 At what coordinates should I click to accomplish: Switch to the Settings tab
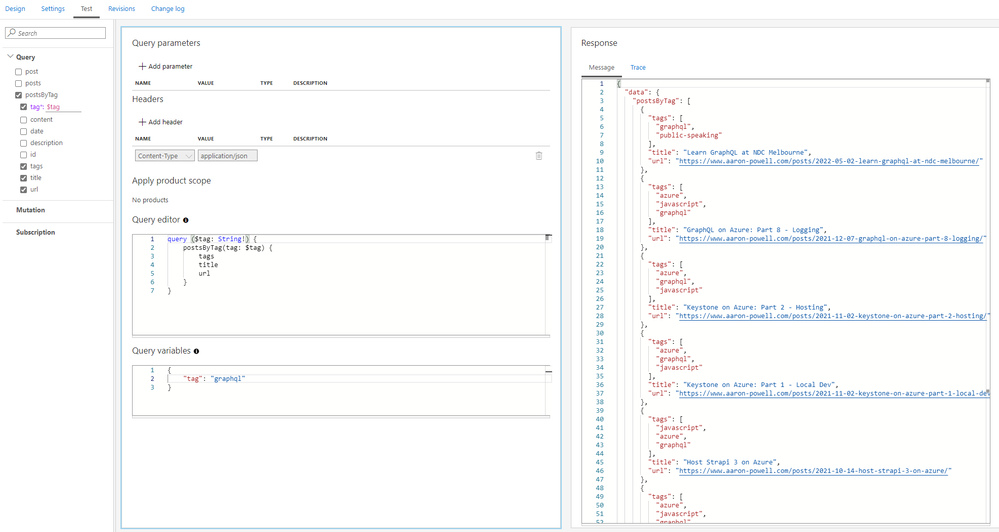point(53,9)
